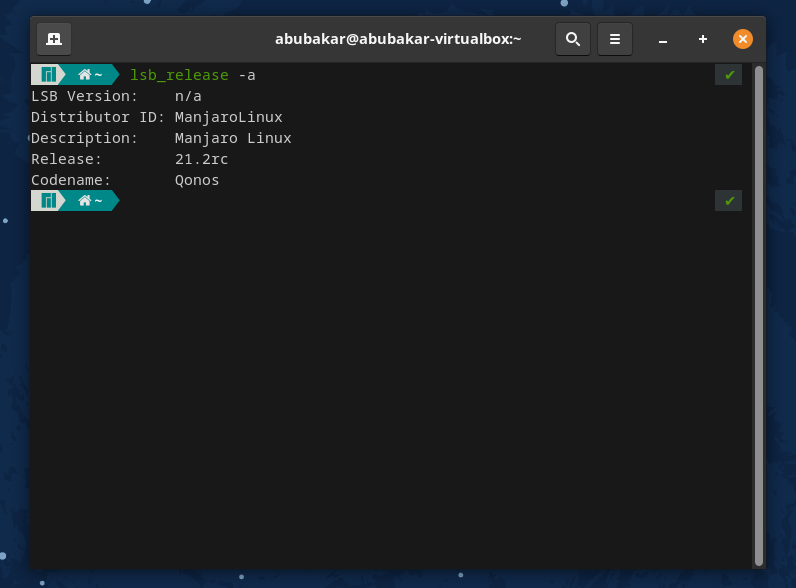Click the home icon in first prompt
Viewport: 796px width, 588px height.
click(84, 75)
